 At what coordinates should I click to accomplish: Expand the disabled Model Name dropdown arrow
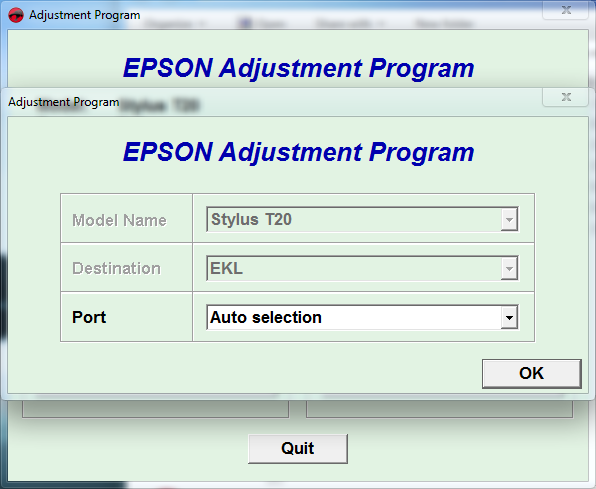[x=509, y=219]
